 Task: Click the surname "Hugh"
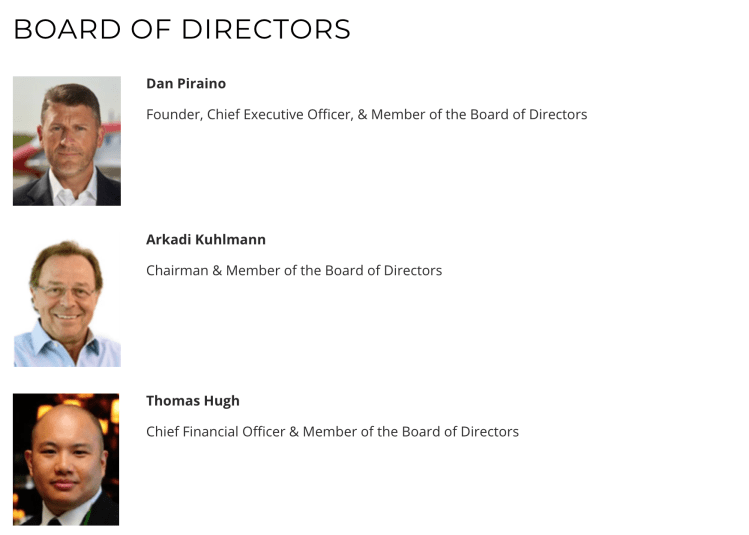(x=220, y=401)
